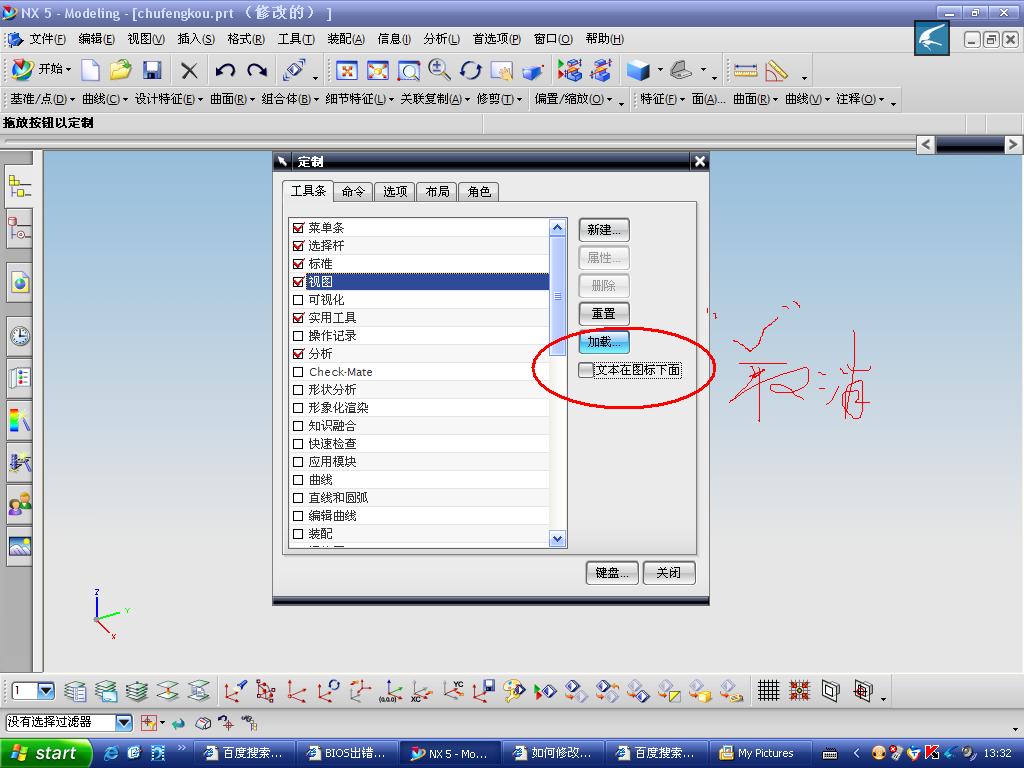Uncheck the 标准 toolbar checkbox

click(x=298, y=264)
